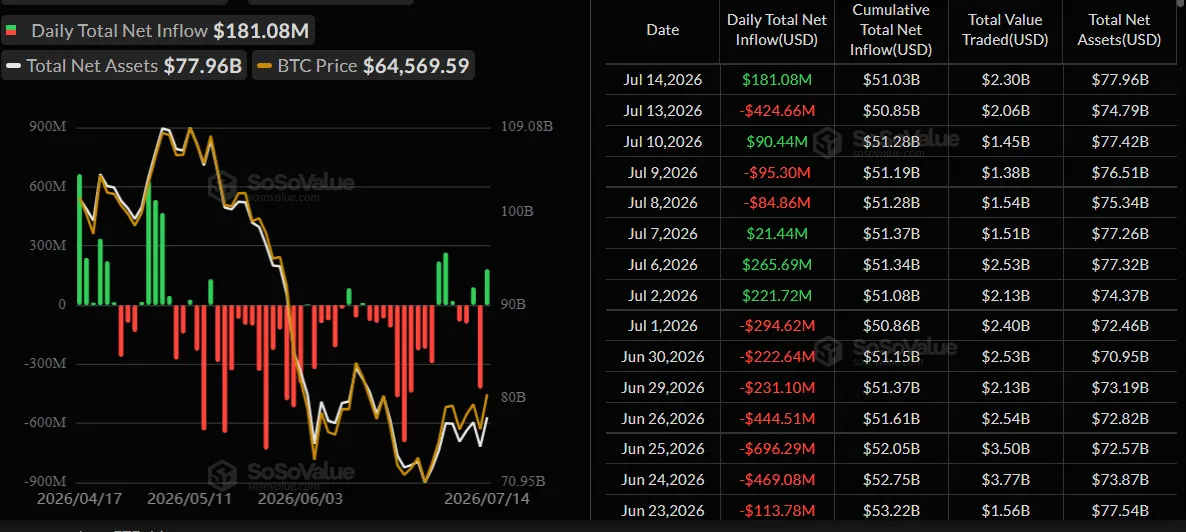
Task: Click the 2026/05/11 x-axis date label
Action: pos(189,499)
